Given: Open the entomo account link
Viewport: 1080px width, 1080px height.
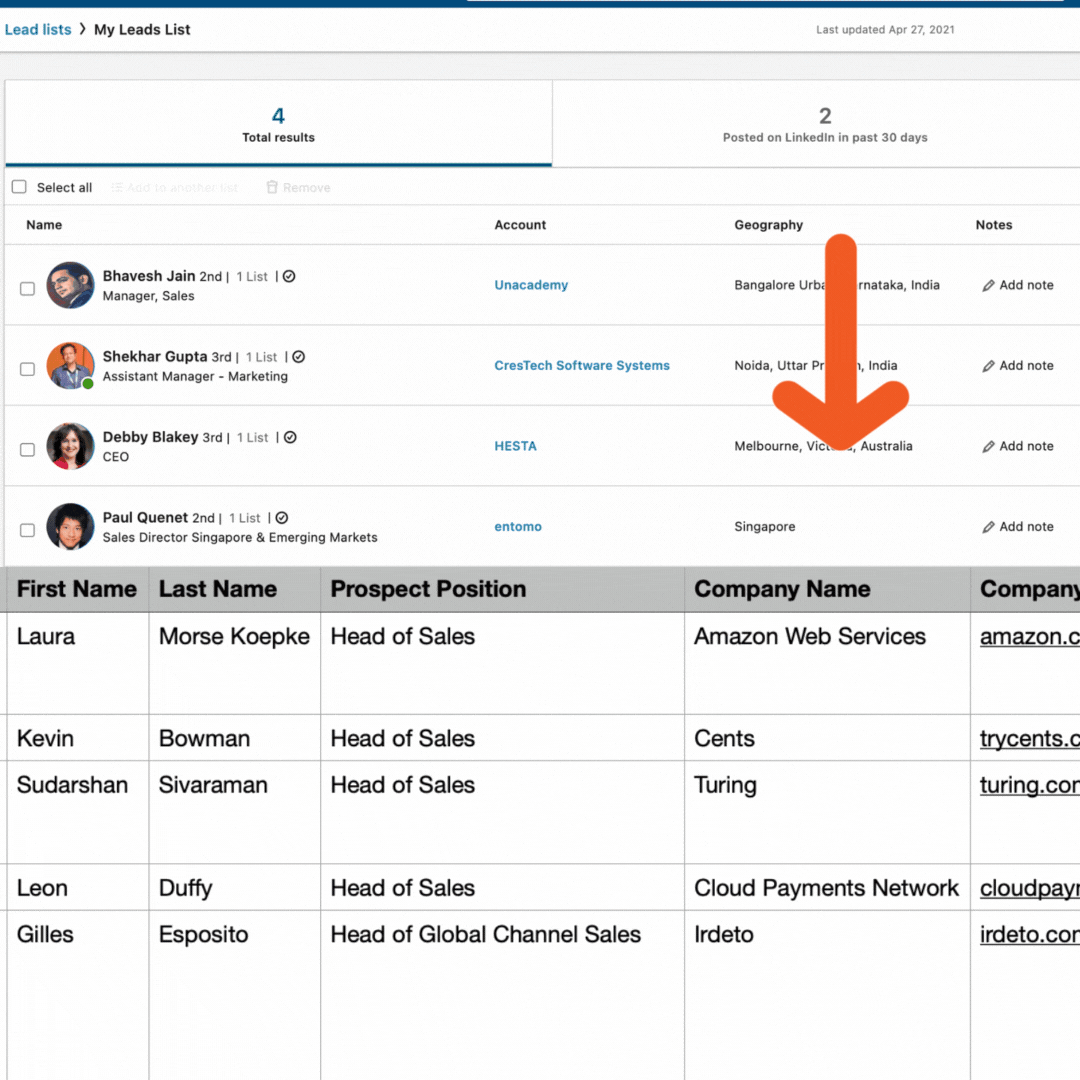Looking at the screenshot, I should [518, 527].
